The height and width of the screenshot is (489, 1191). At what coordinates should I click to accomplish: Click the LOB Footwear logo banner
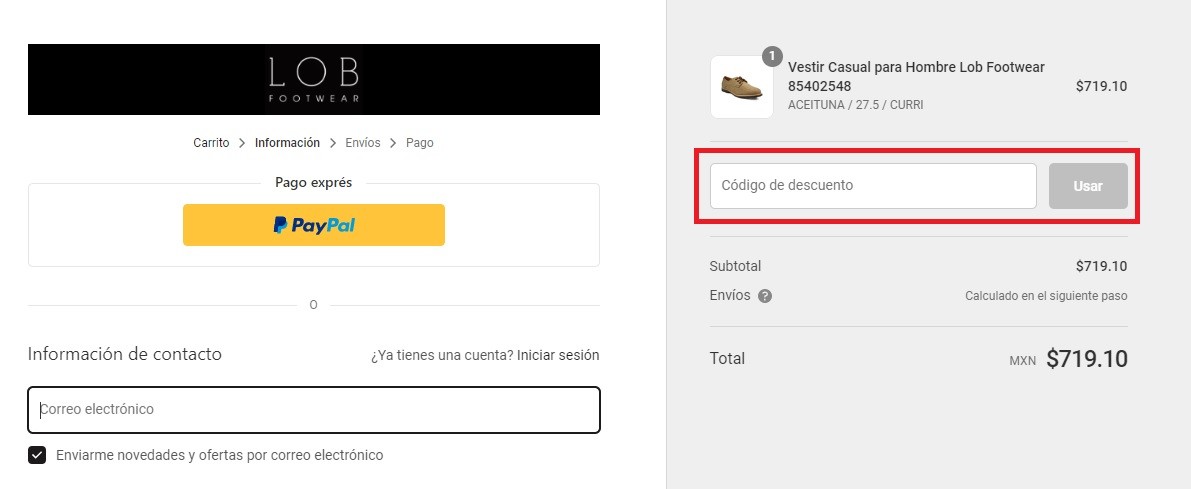313,79
